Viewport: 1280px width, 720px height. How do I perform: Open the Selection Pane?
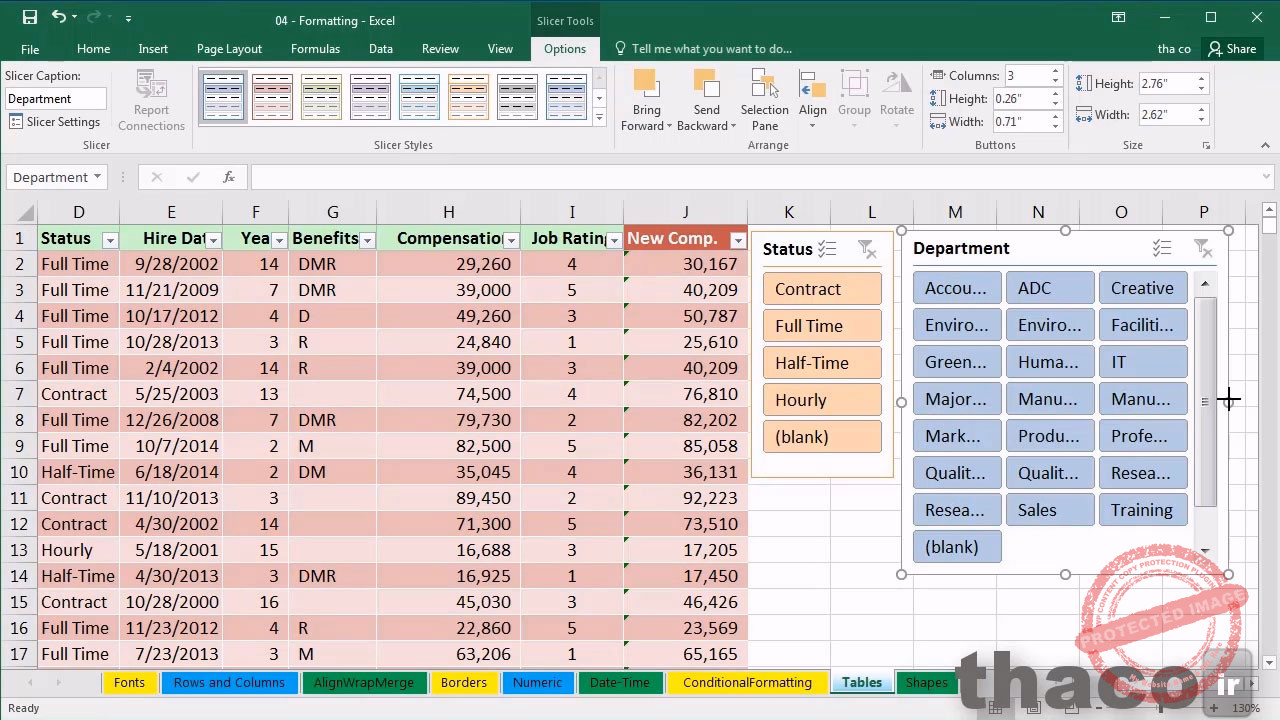[765, 101]
